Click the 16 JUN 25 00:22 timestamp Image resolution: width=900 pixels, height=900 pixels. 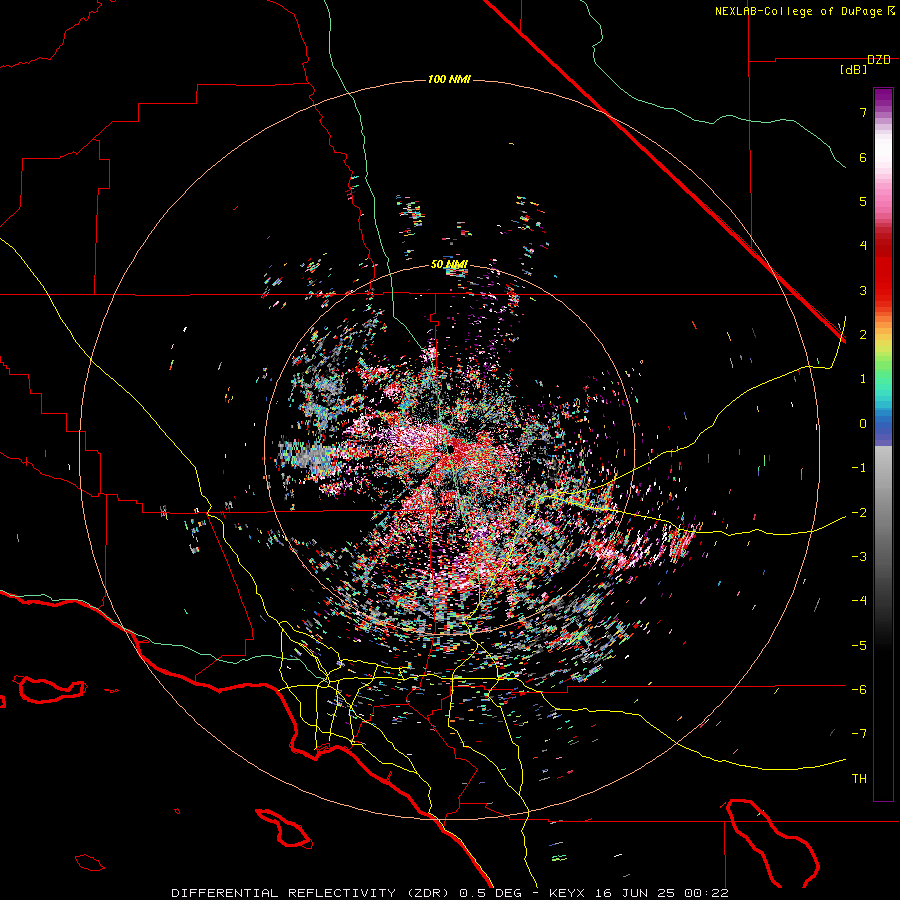[660, 893]
